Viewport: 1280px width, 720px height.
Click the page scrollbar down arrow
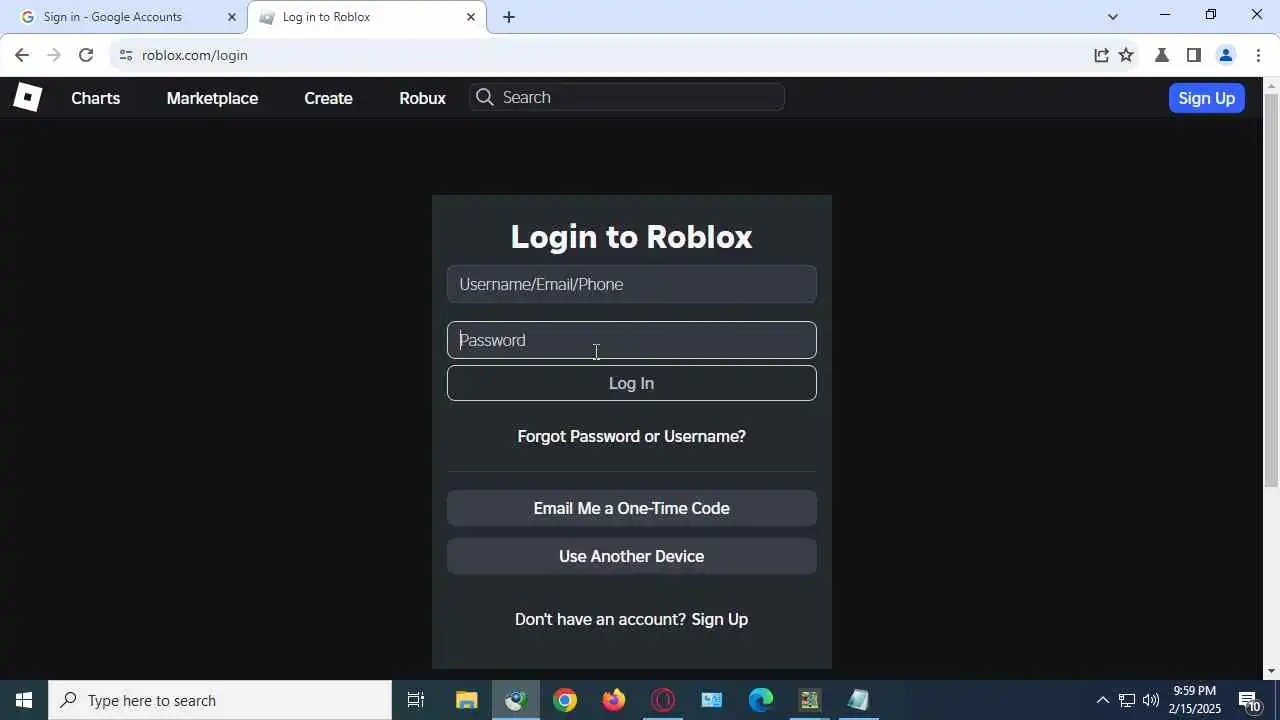tap(1272, 672)
